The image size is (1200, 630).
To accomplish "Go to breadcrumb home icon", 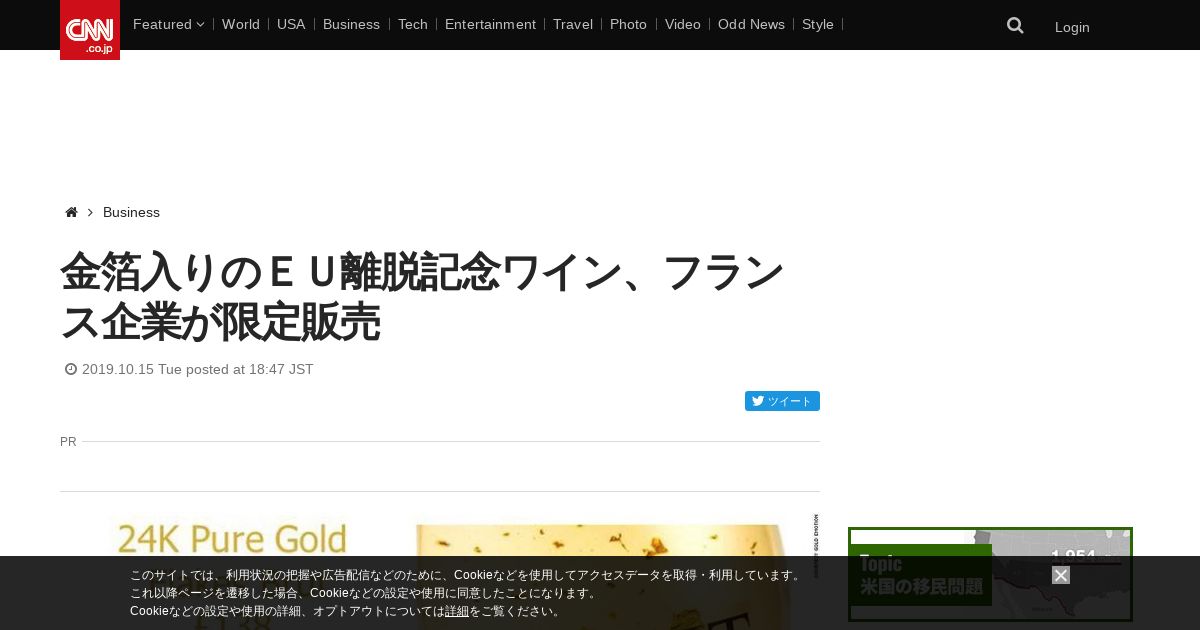I will tap(71, 212).
